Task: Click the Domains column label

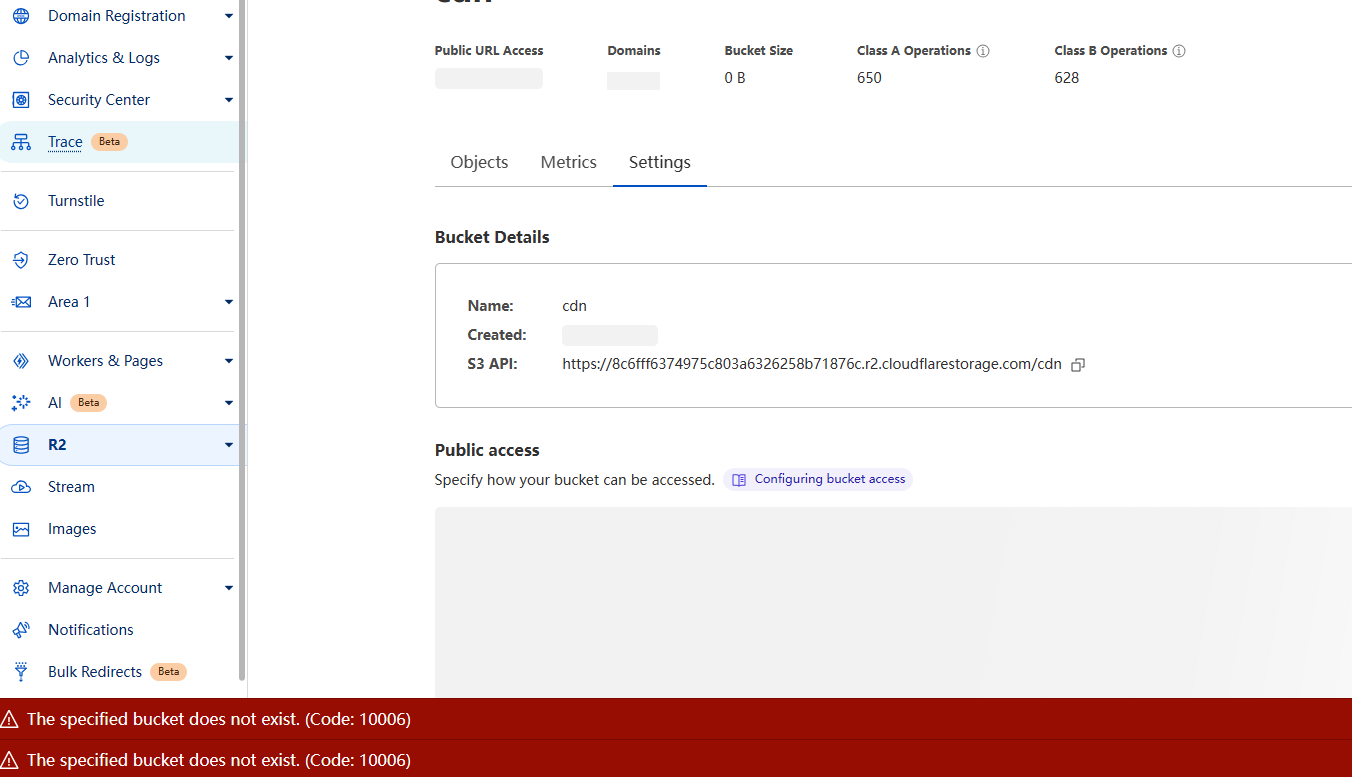Action: [634, 51]
